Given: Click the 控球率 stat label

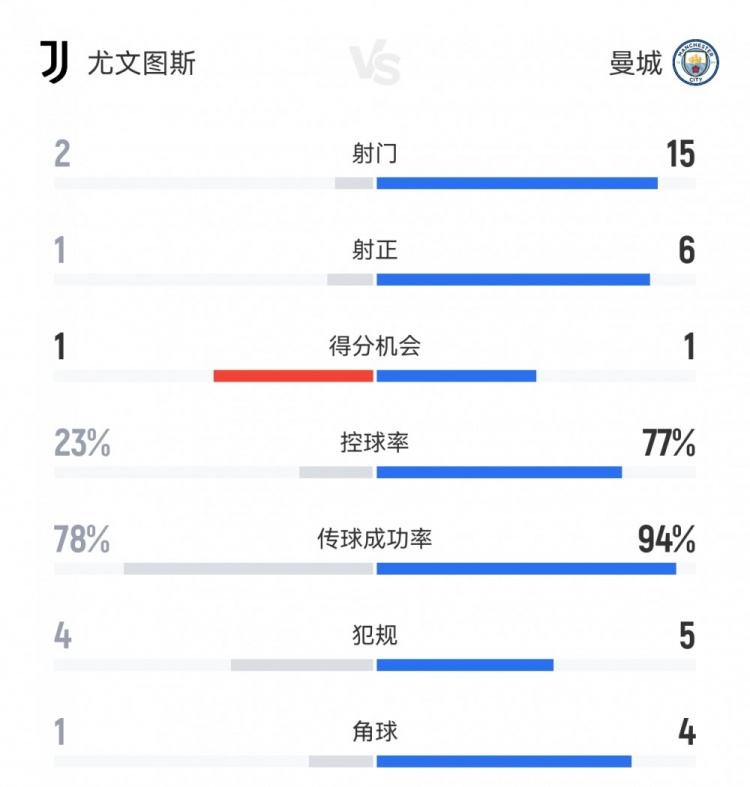Looking at the screenshot, I should (x=375, y=442).
